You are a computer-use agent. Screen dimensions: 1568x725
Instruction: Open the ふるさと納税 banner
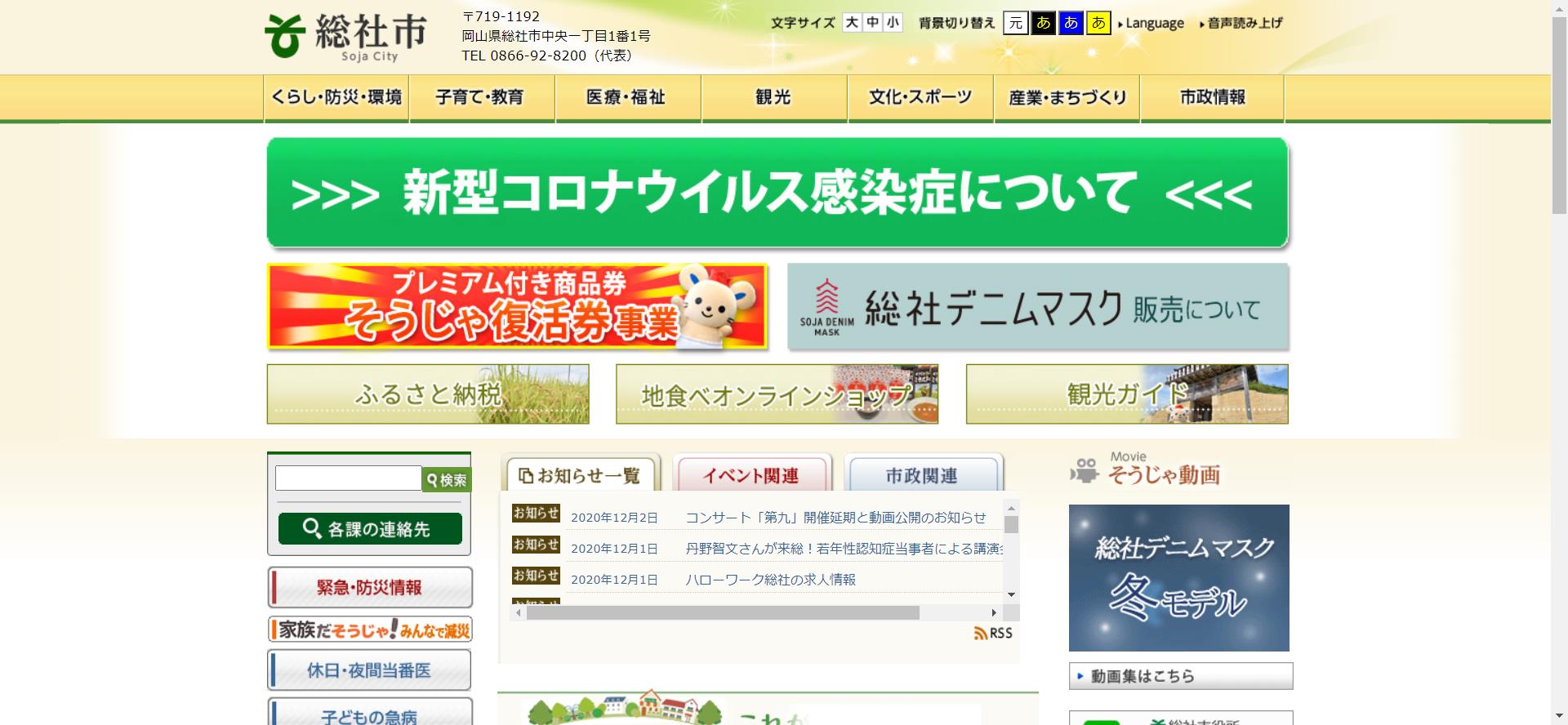coord(428,394)
